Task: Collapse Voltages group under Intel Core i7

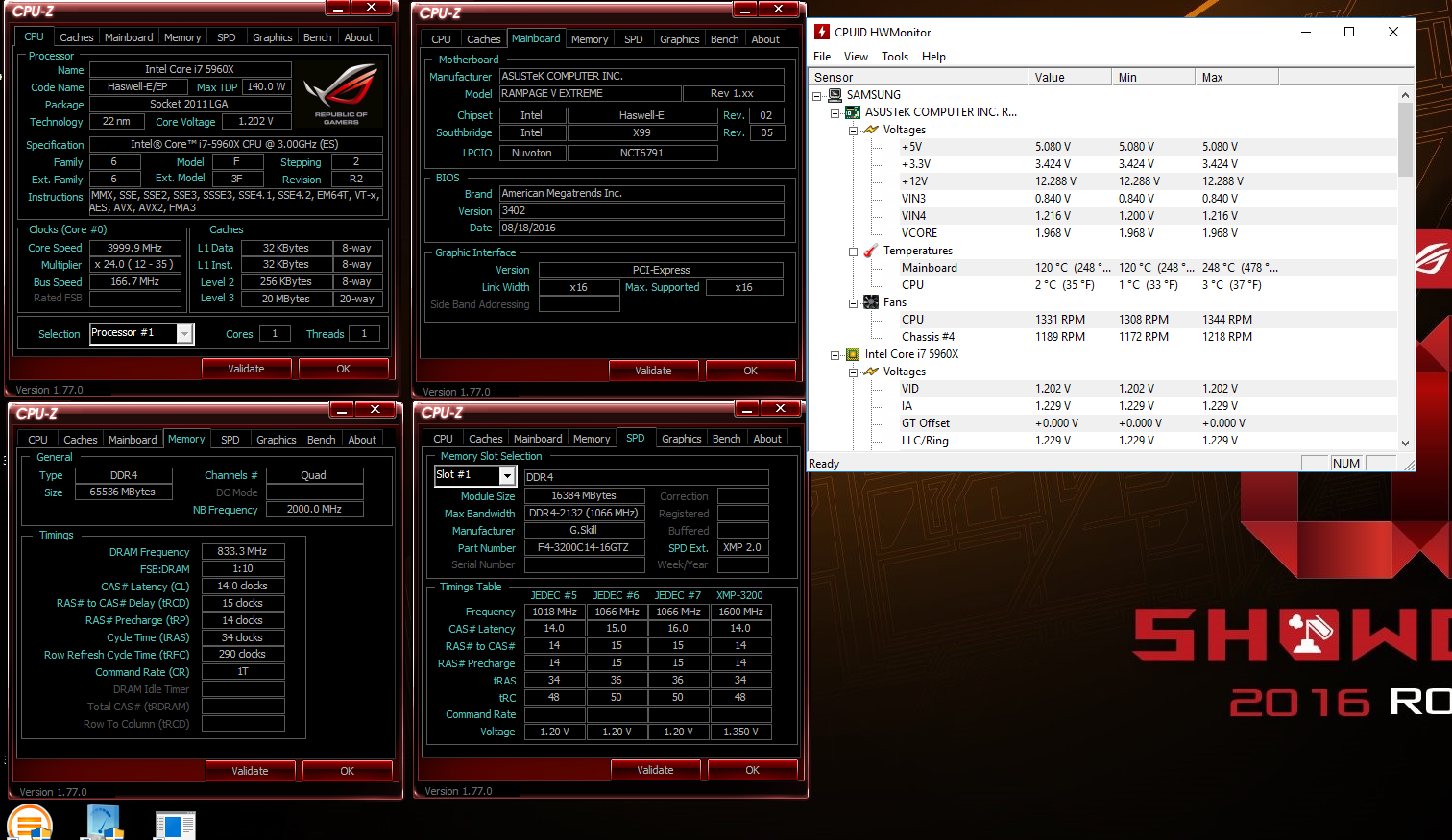Action: tap(854, 372)
